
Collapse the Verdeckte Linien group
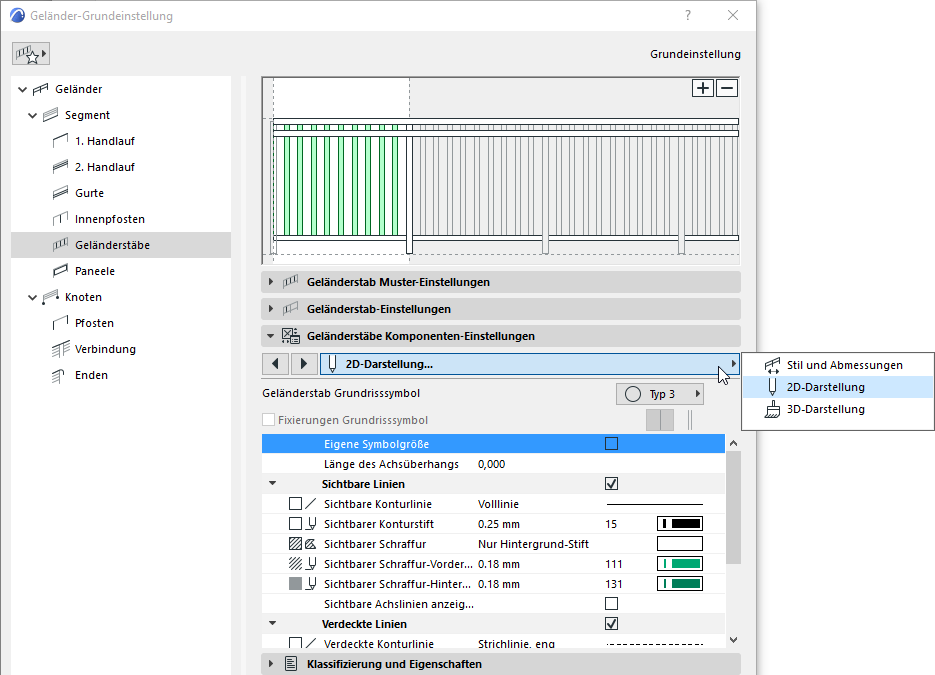coord(273,624)
